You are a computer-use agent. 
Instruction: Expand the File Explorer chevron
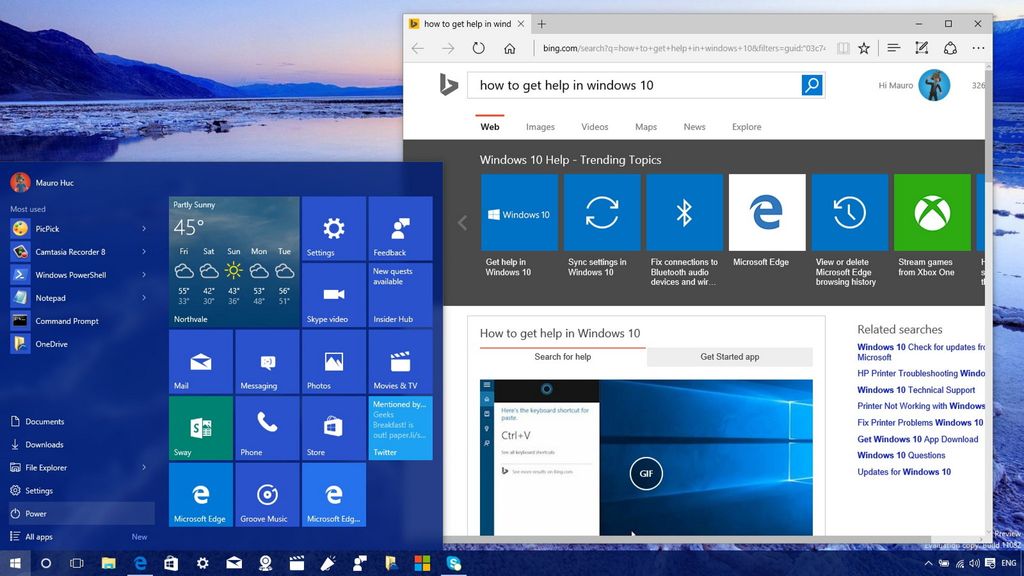pyautogui.click(x=143, y=467)
